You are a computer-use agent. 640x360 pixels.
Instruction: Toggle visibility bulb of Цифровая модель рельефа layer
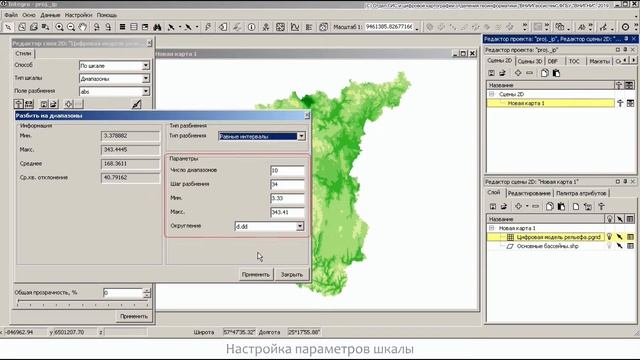pyautogui.click(x=609, y=237)
